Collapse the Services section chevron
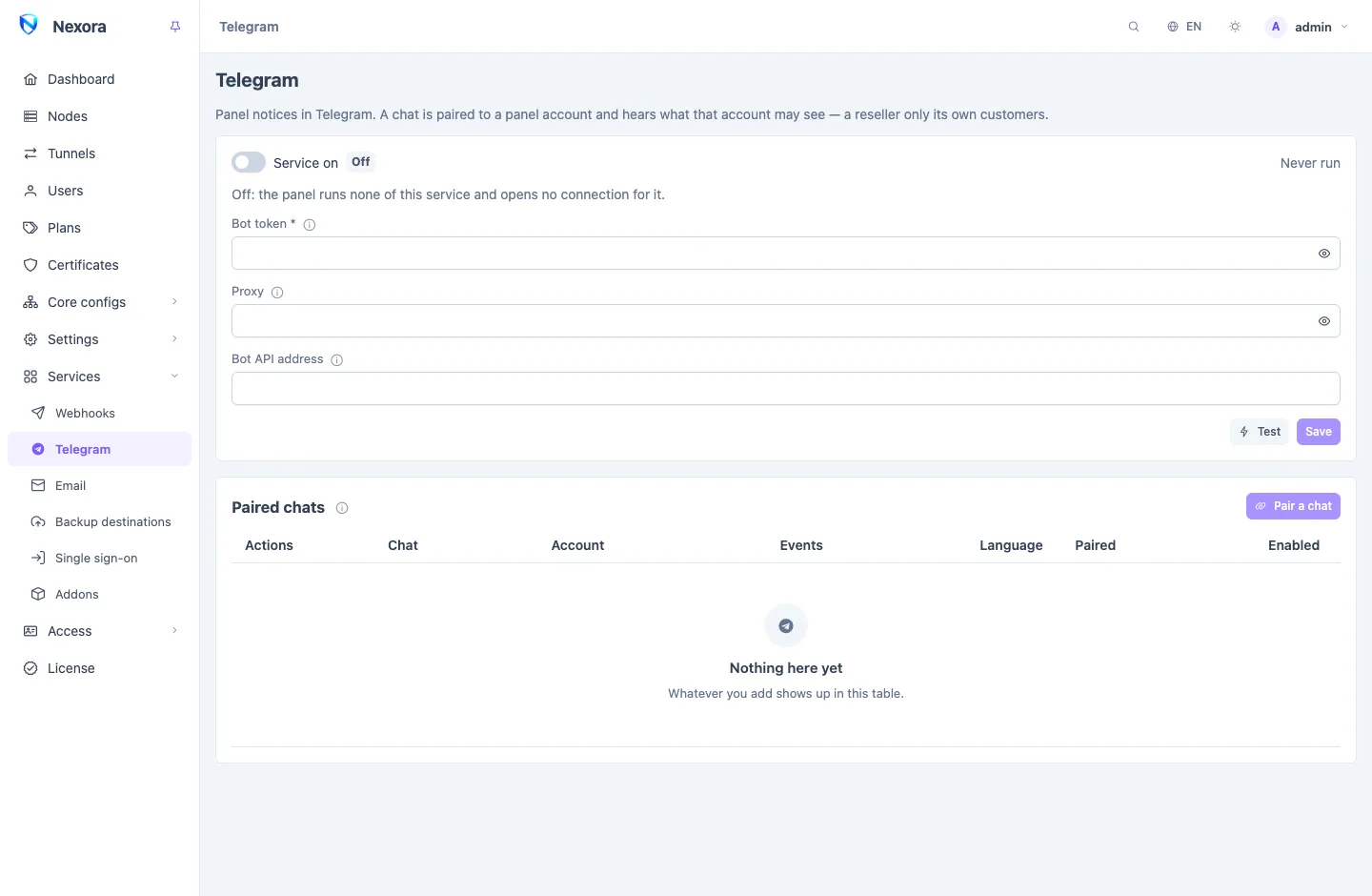The width and height of the screenshot is (1372, 896). coord(174,377)
